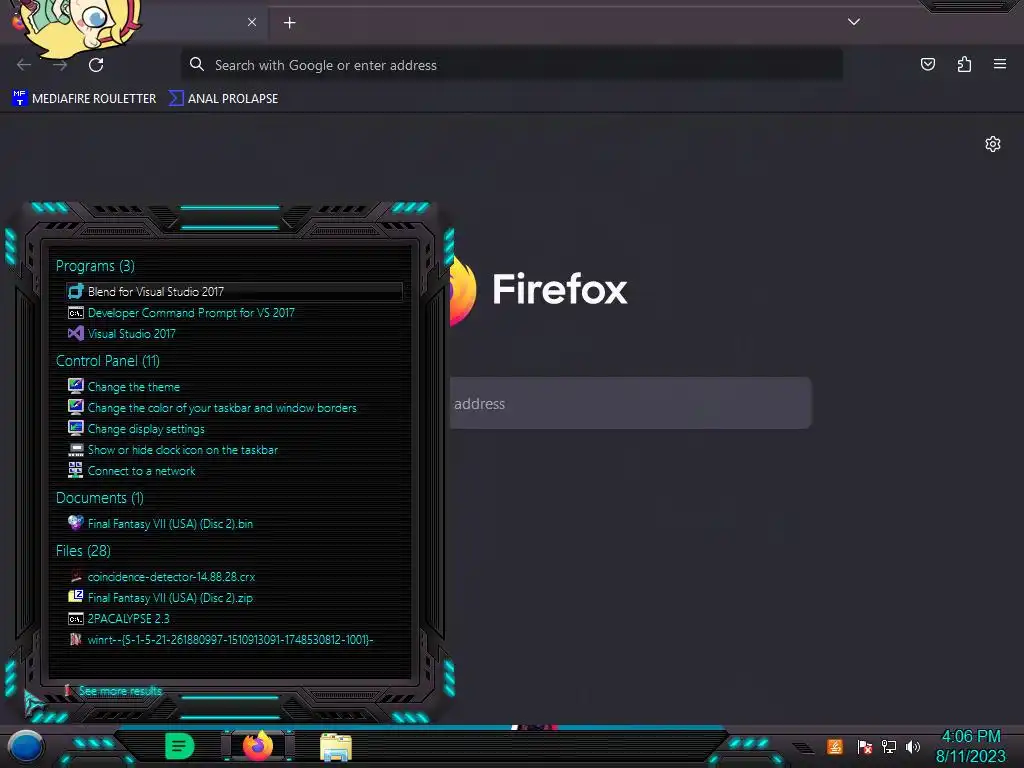1024x768 pixels.
Task: Reload the current Firefox page
Action: (x=96, y=65)
